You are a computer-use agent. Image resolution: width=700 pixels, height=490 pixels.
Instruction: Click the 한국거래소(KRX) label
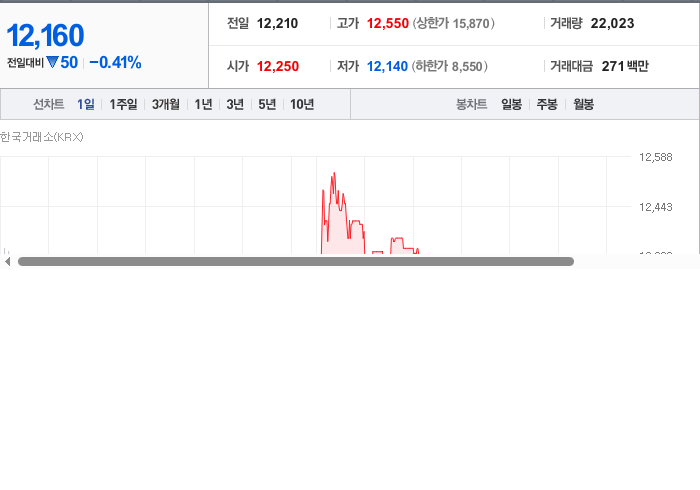pyautogui.click(x=42, y=137)
